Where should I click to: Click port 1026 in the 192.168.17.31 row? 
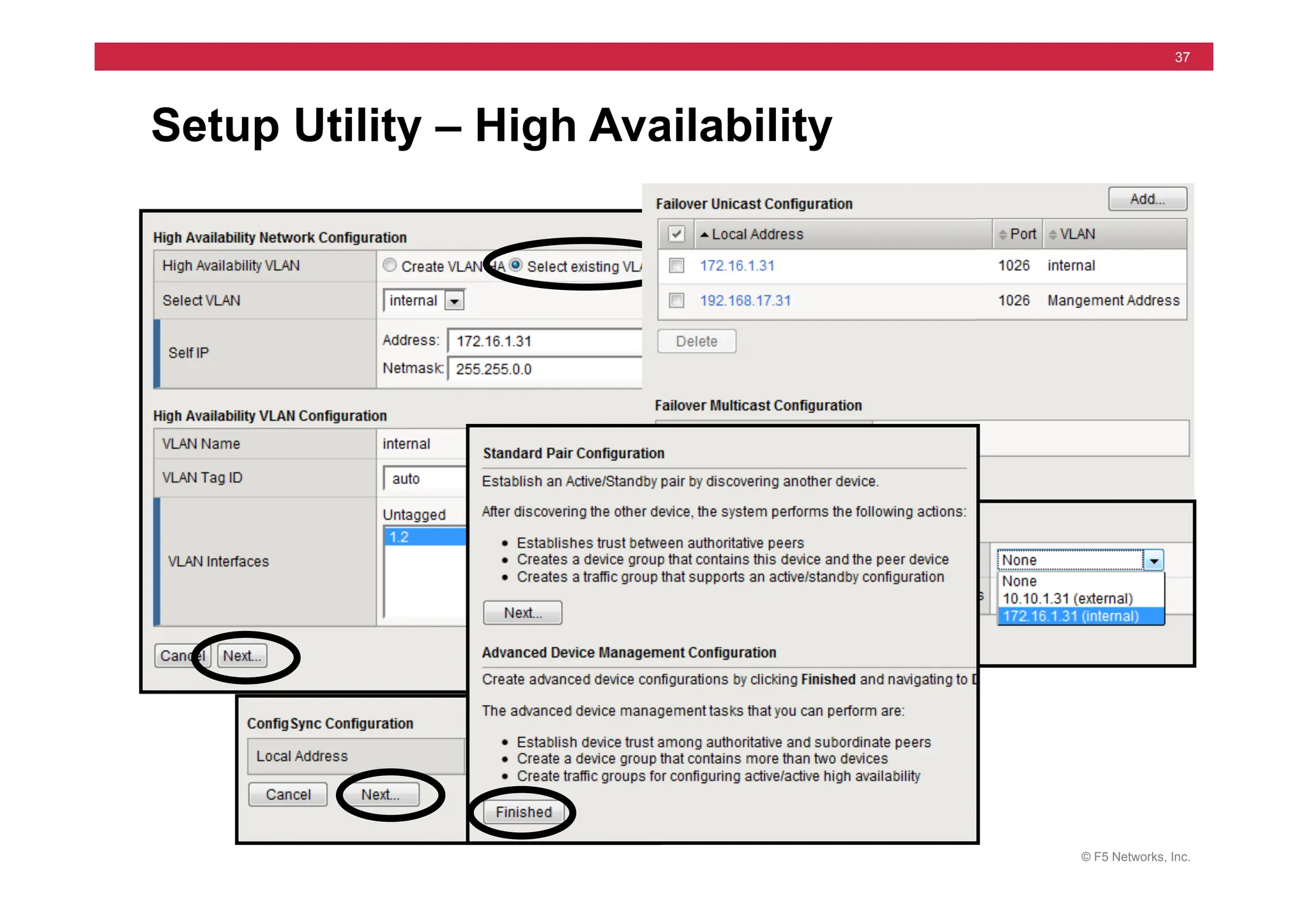1014,301
